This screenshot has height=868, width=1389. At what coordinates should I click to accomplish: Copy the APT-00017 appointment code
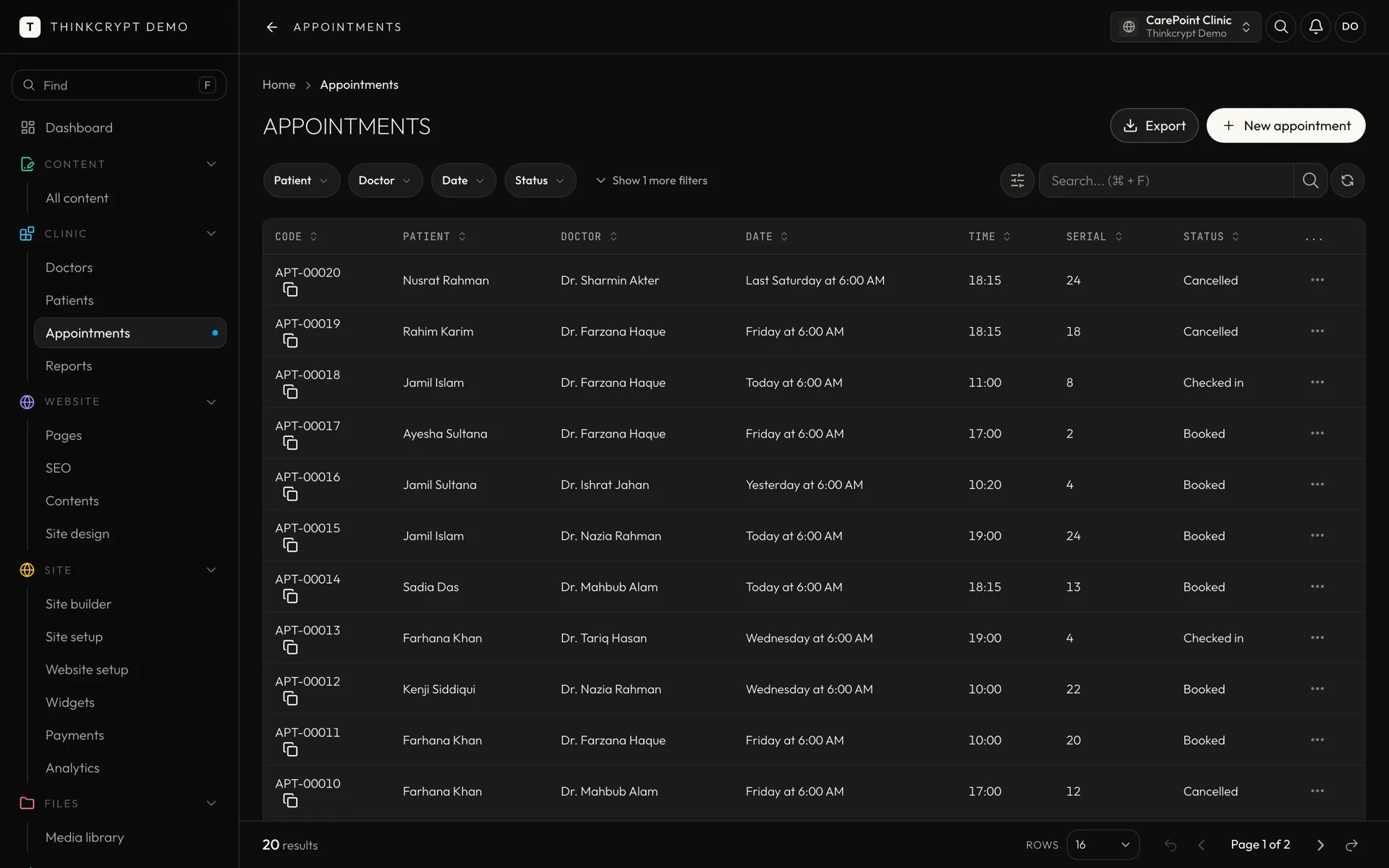pyautogui.click(x=290, y=443)
